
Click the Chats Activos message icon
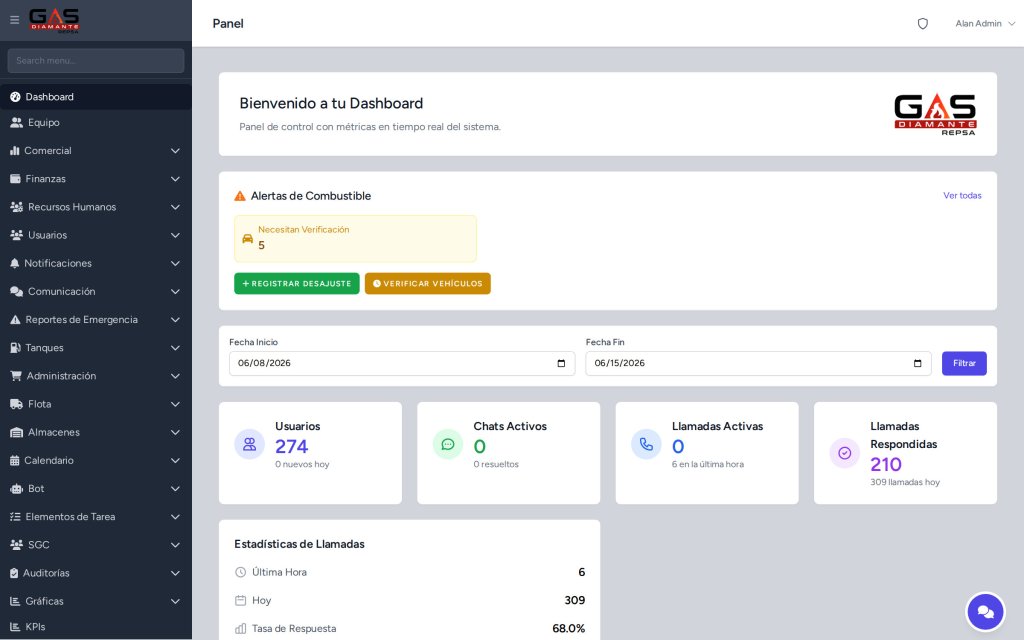[448, 444]
